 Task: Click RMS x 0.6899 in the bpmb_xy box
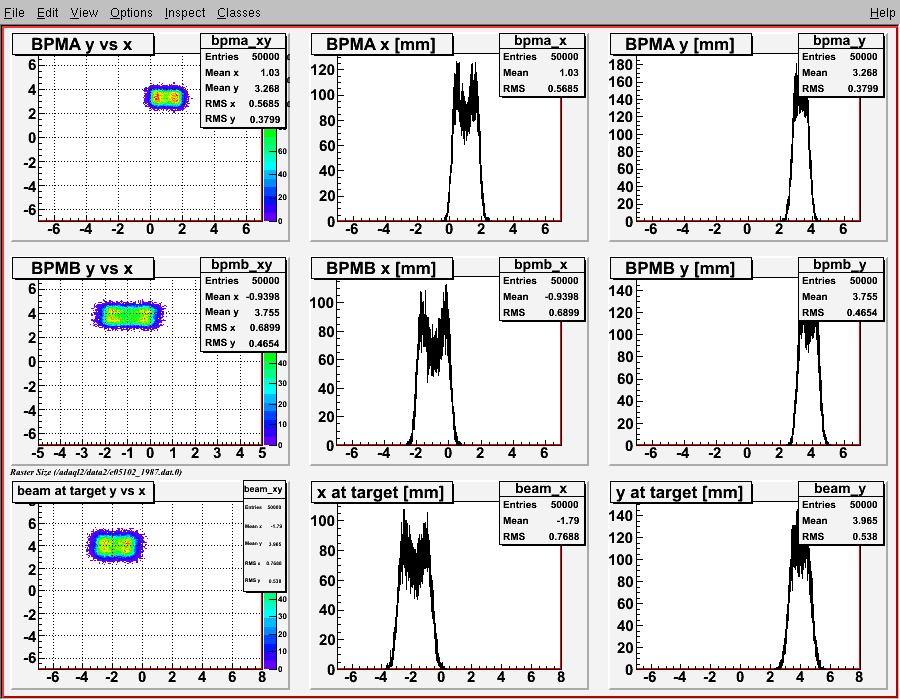point(243,328)
